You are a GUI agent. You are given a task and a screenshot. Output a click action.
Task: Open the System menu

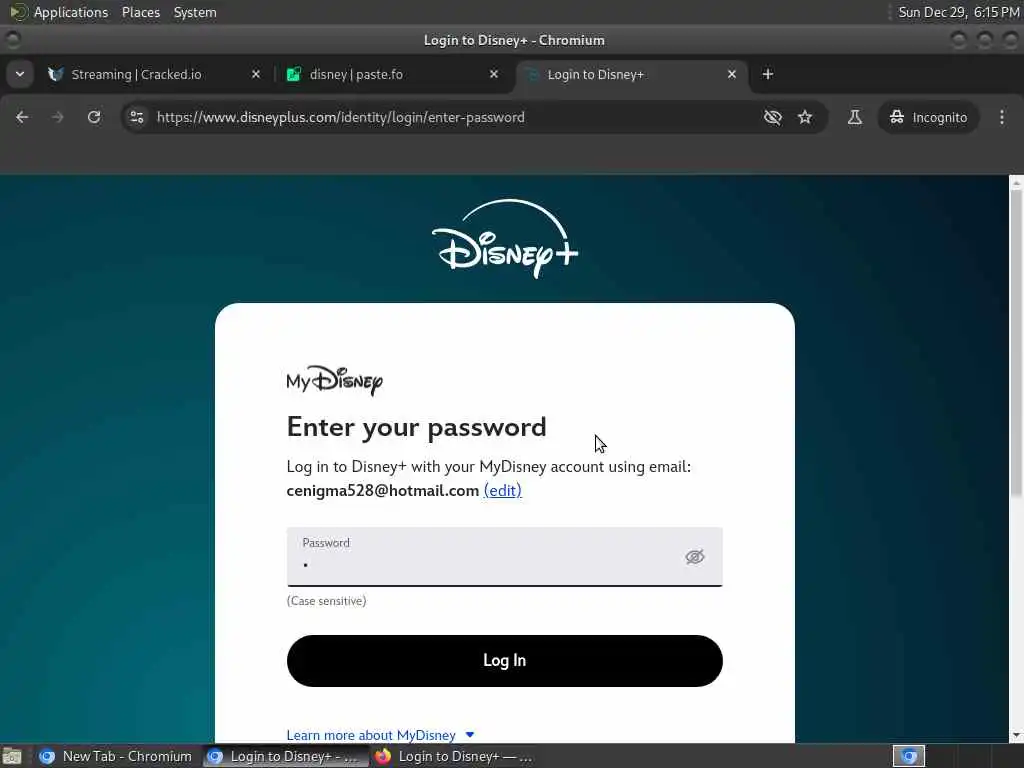tap(195, 12)
